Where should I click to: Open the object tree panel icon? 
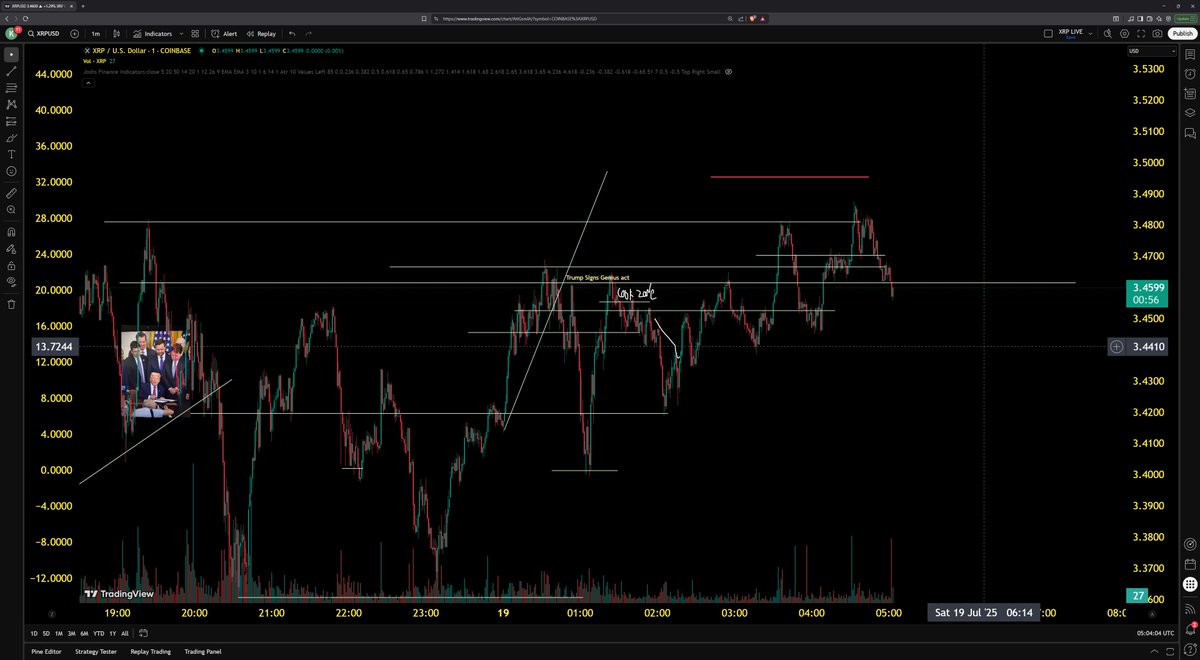click(x=1190, y=113)
